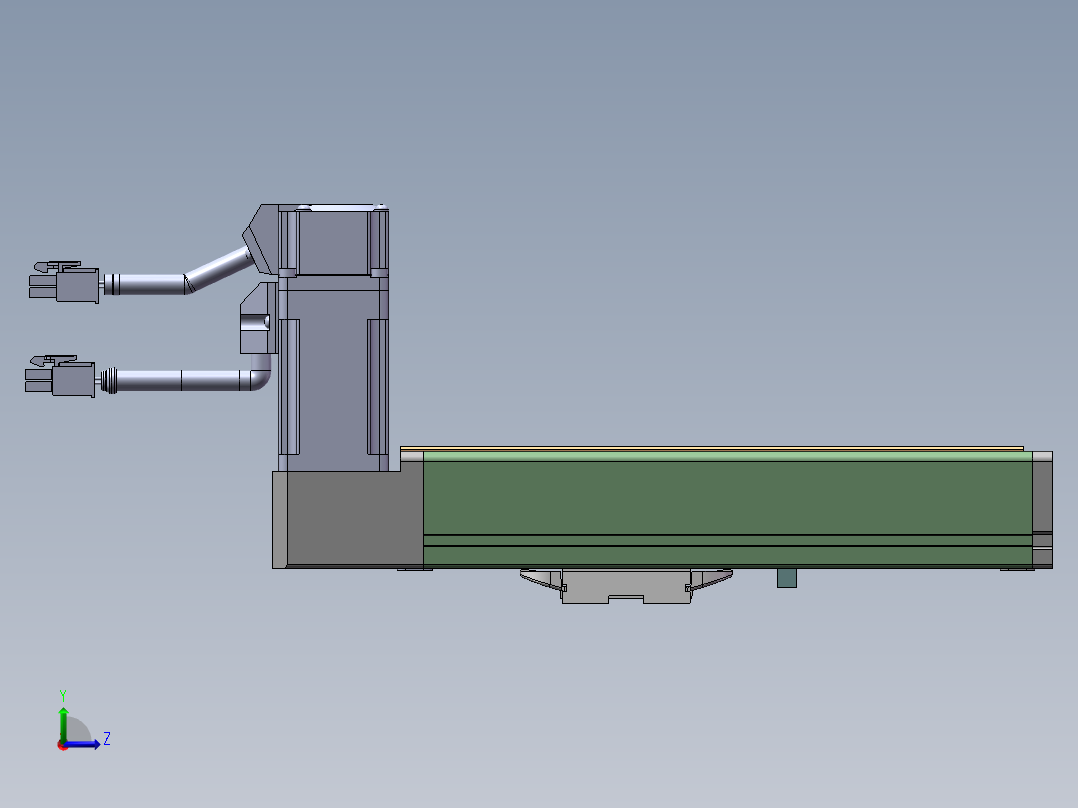
Task: Pick the slider carriage beneath the actuator
Action: point(624,588)
